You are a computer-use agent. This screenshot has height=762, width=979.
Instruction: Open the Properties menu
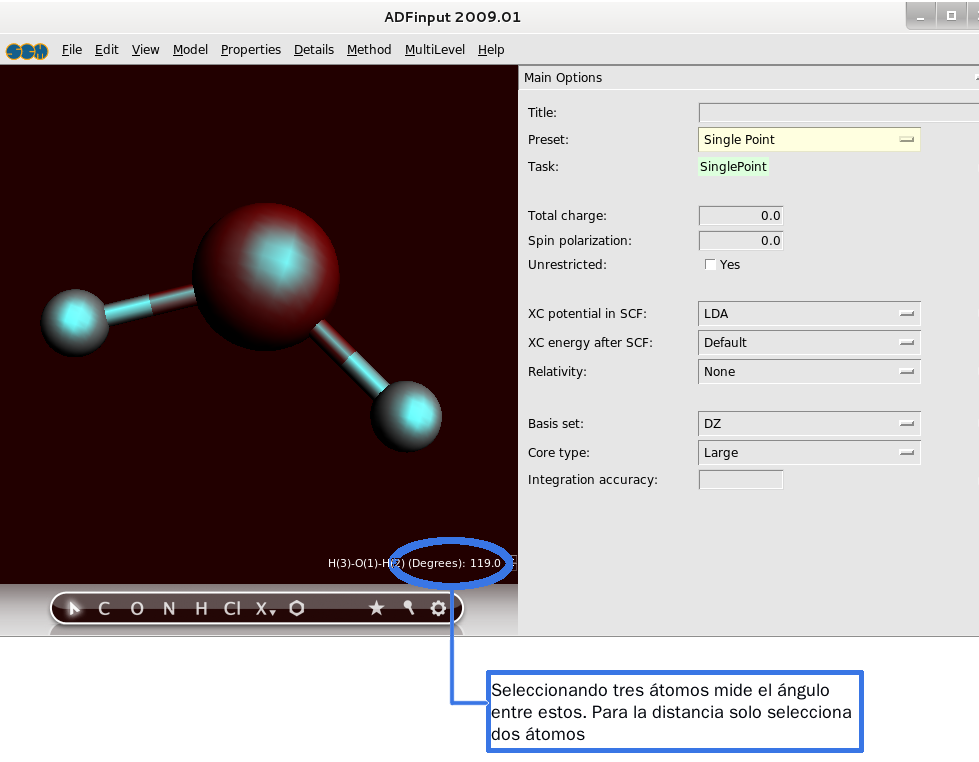(x=251, y=49)
